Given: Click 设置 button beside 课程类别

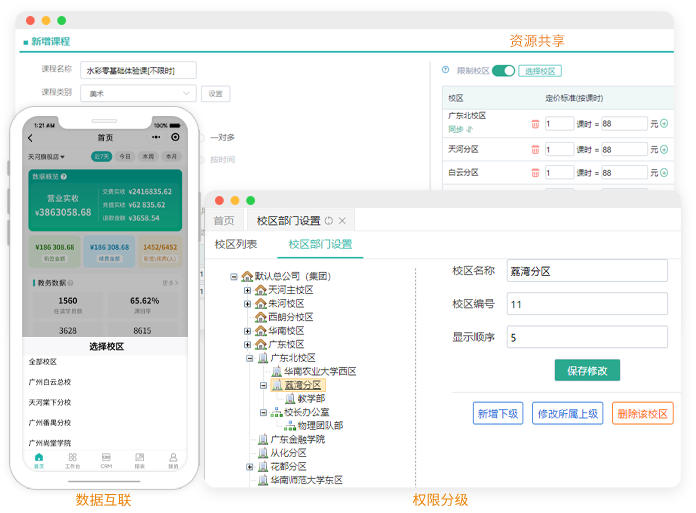Looking at the screenshot, I should [216, 94].
